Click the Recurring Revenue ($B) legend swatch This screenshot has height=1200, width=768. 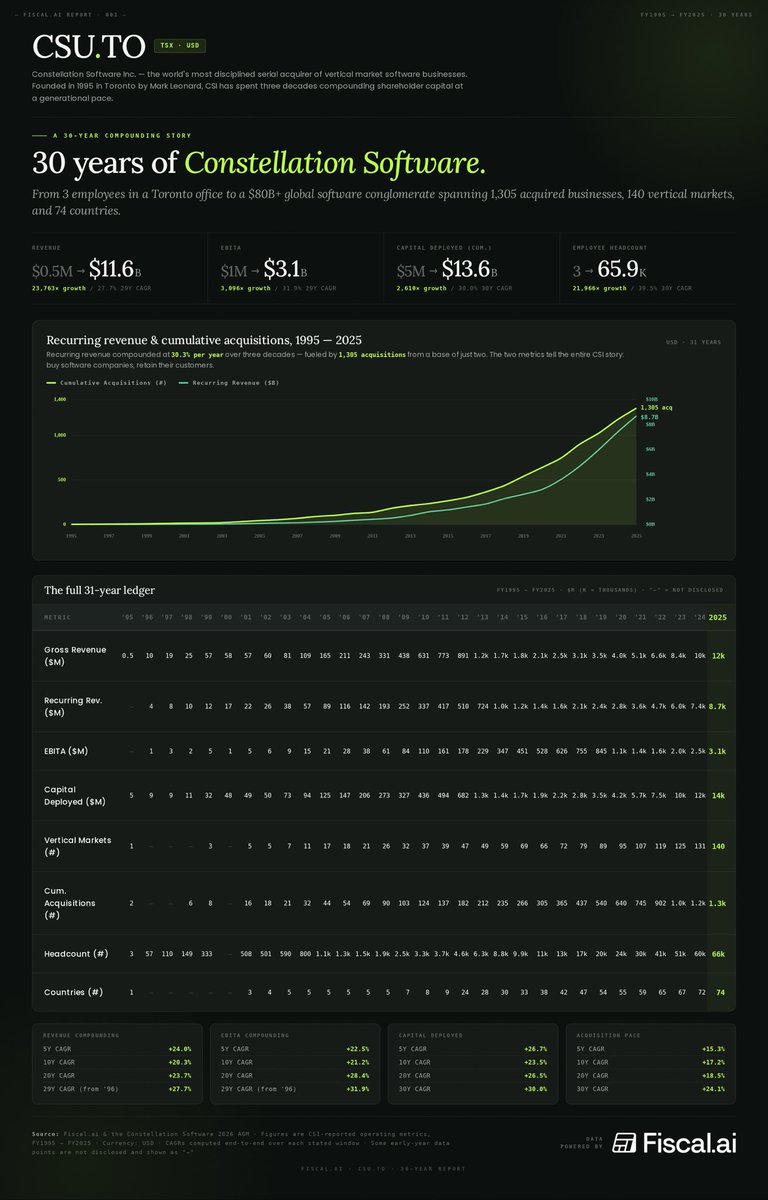184,382
